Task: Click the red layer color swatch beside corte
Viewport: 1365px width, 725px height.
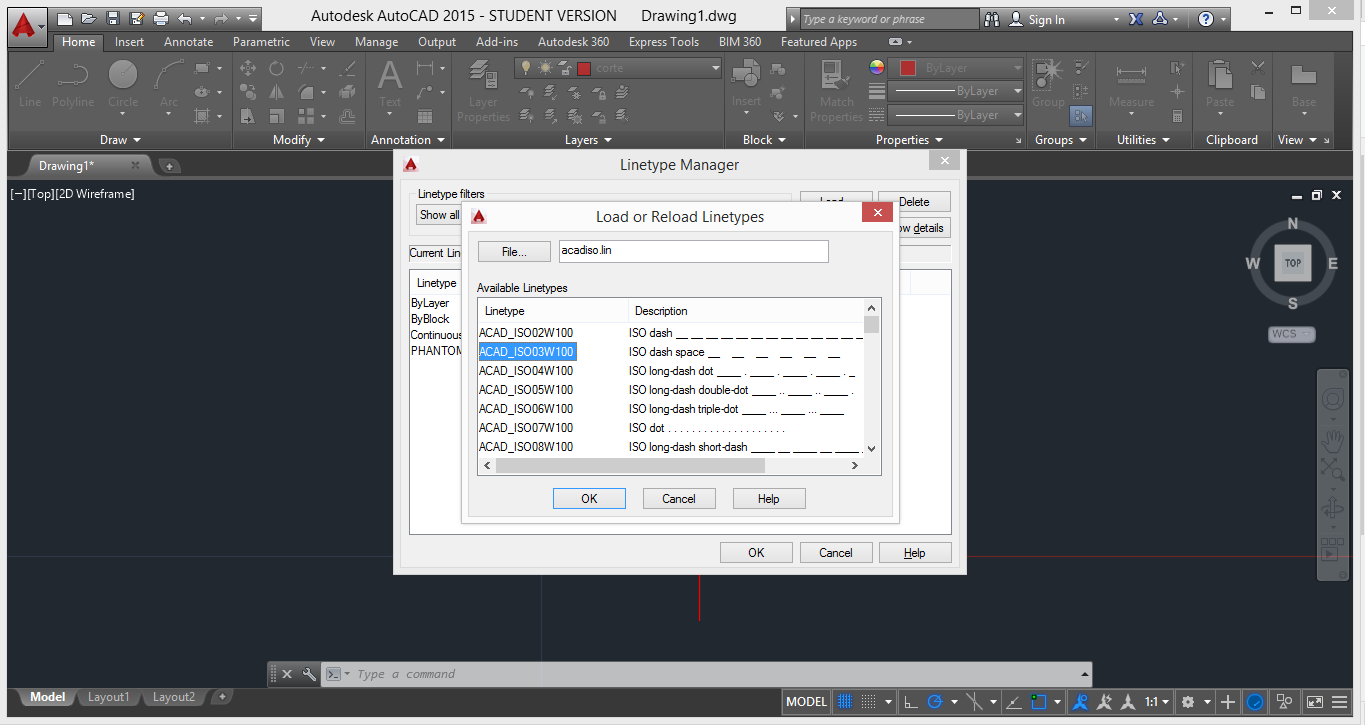Action: click(584, 68)
